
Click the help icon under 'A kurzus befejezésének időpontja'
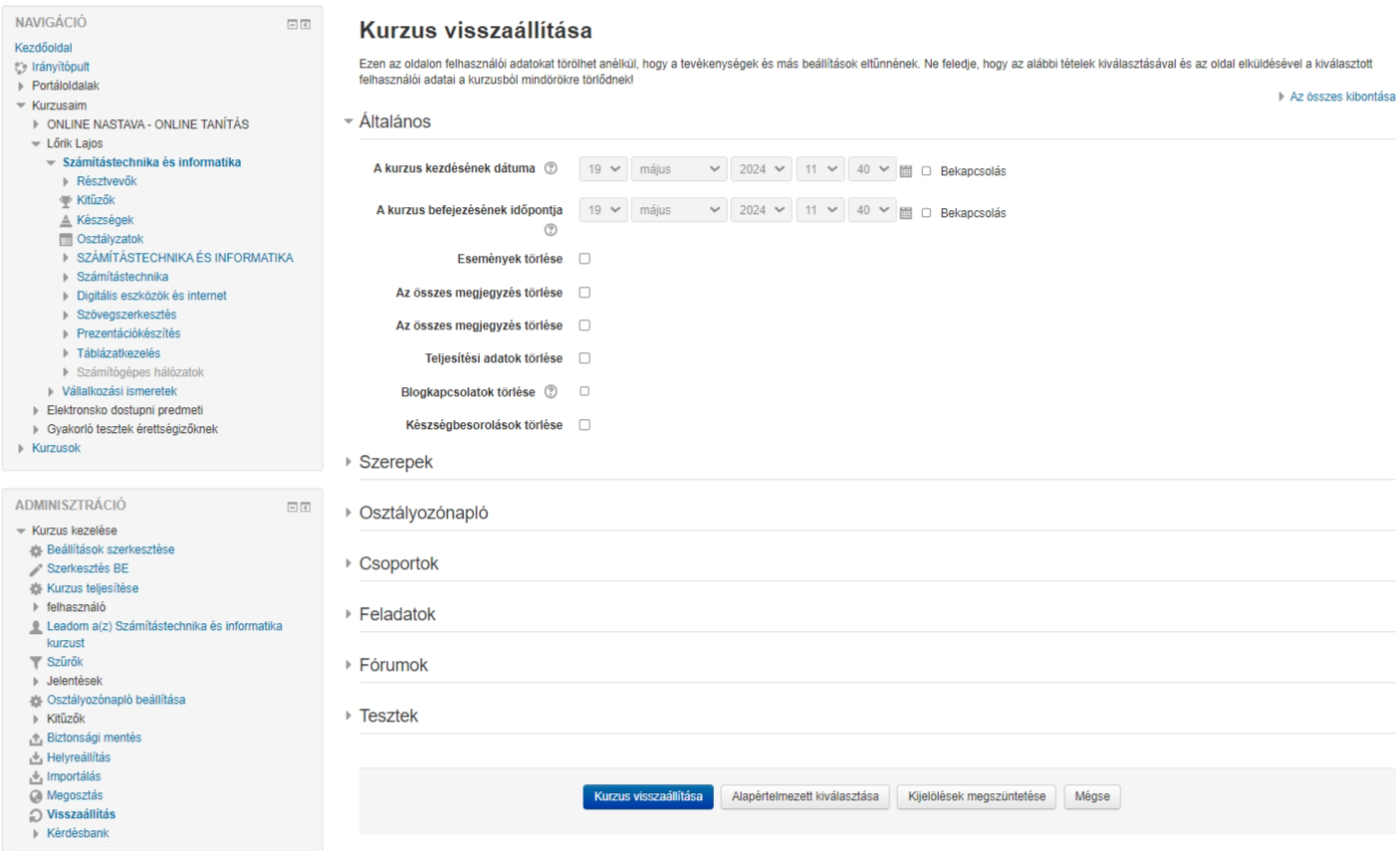pos(551,230)
